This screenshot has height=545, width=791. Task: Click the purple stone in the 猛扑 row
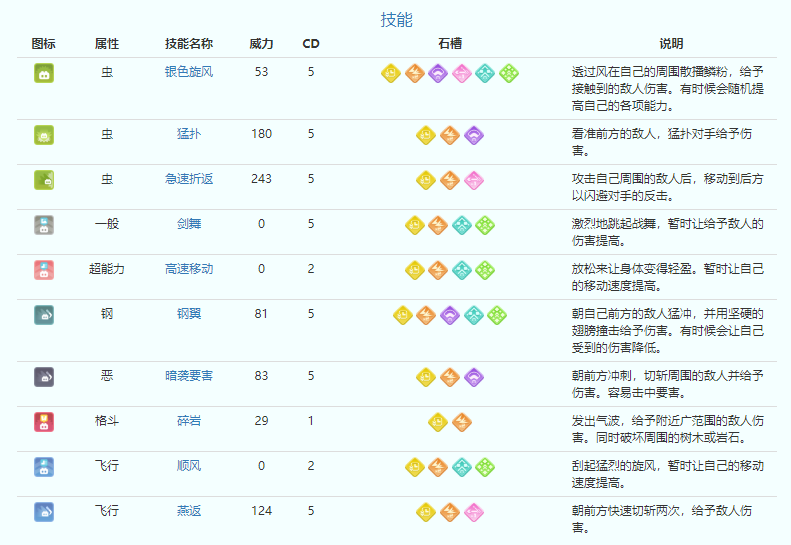click(474, 135)
